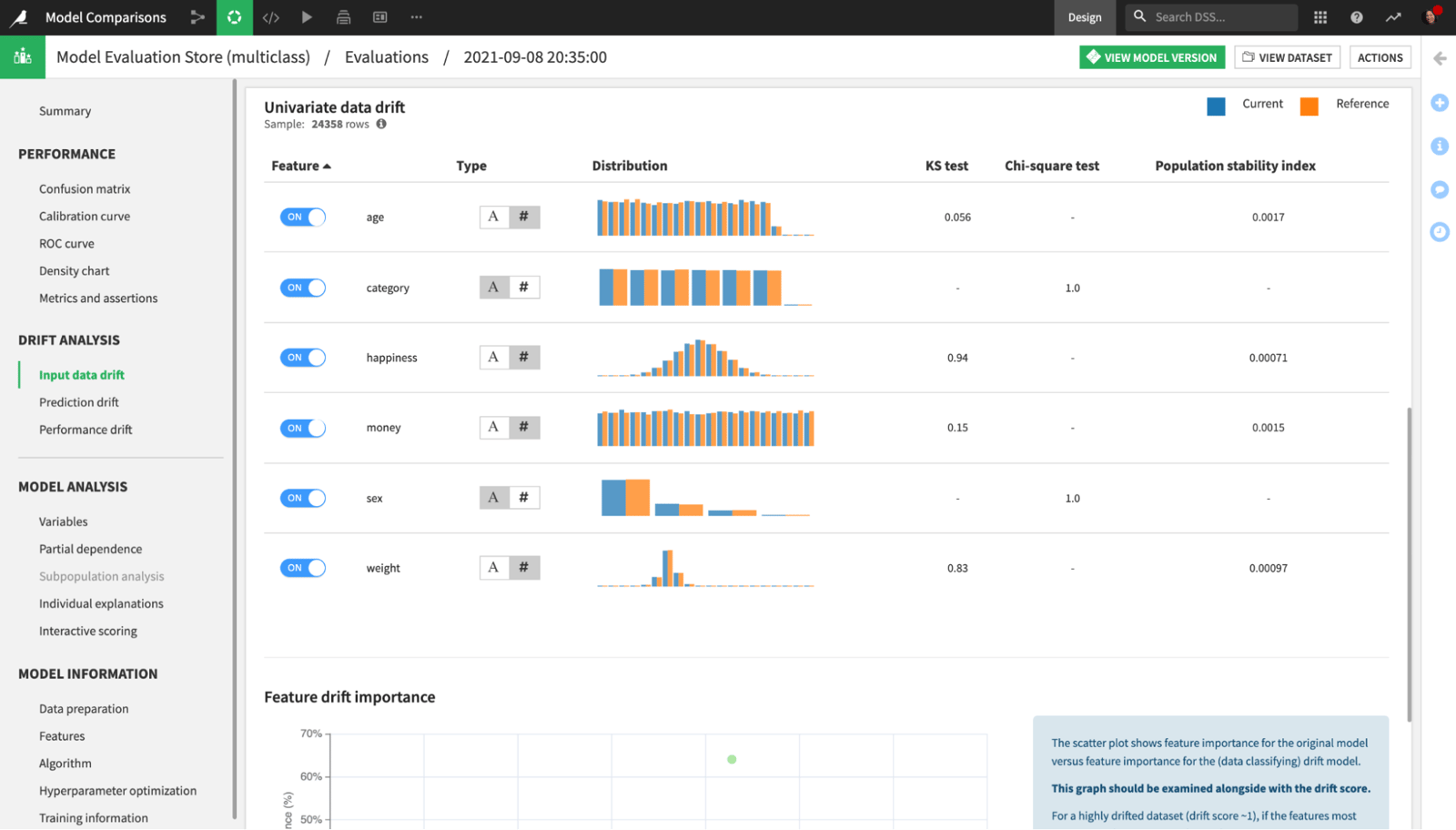The width and height of the screenshot is (1456, 830).
Task: Click the Search DSS field
Action: point(1210,16)
